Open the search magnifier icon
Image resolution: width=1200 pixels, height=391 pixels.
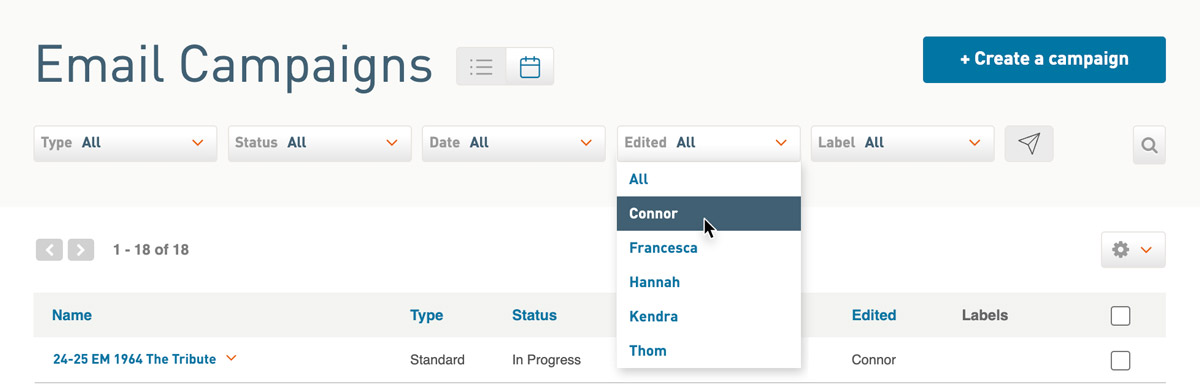pos(1149,146)
